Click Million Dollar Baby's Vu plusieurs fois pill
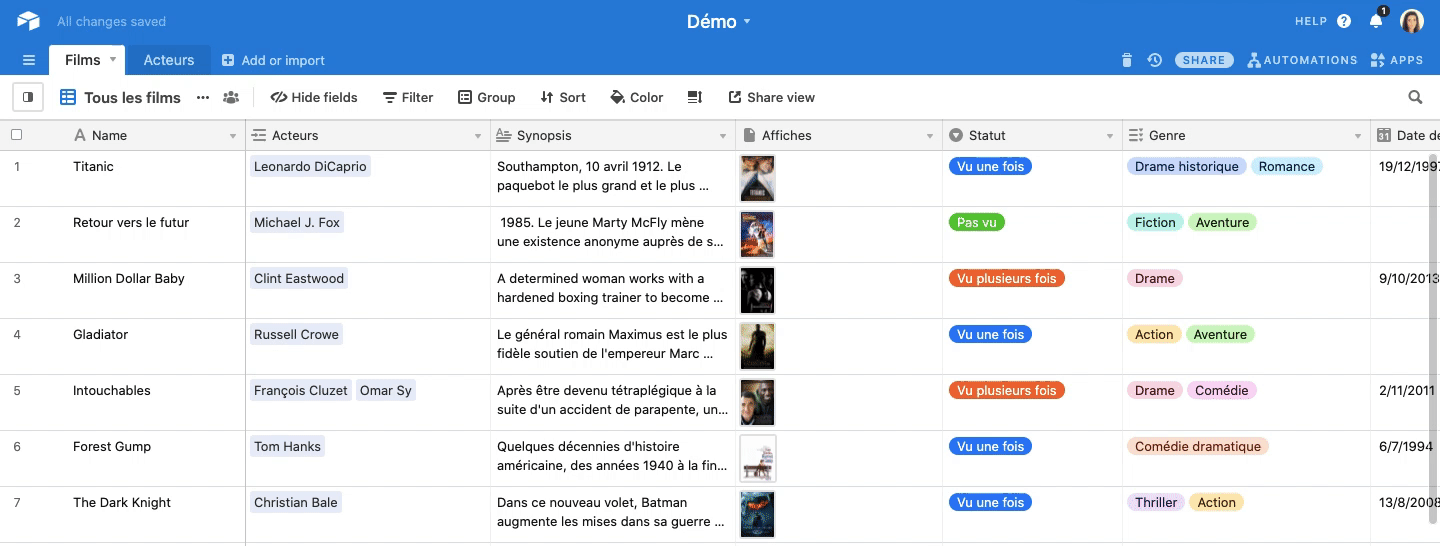Screen dimensions: 1440x546 [x=1007, y=279]
